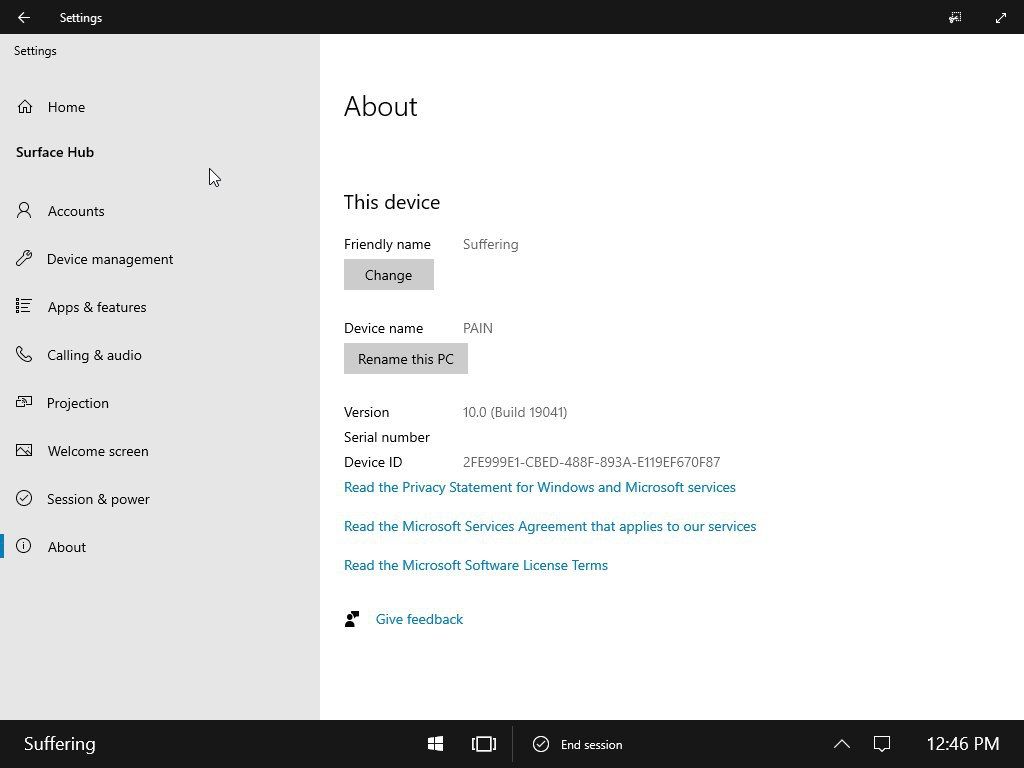Click the About page heading
This screenshot has width=1024, height=768.
[381, 106]
